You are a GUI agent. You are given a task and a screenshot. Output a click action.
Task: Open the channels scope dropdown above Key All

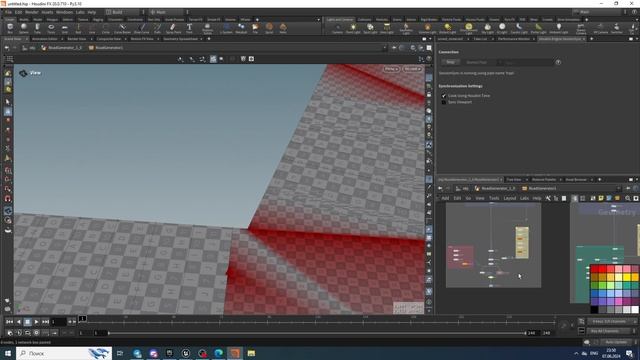click(x=611, y=322)
